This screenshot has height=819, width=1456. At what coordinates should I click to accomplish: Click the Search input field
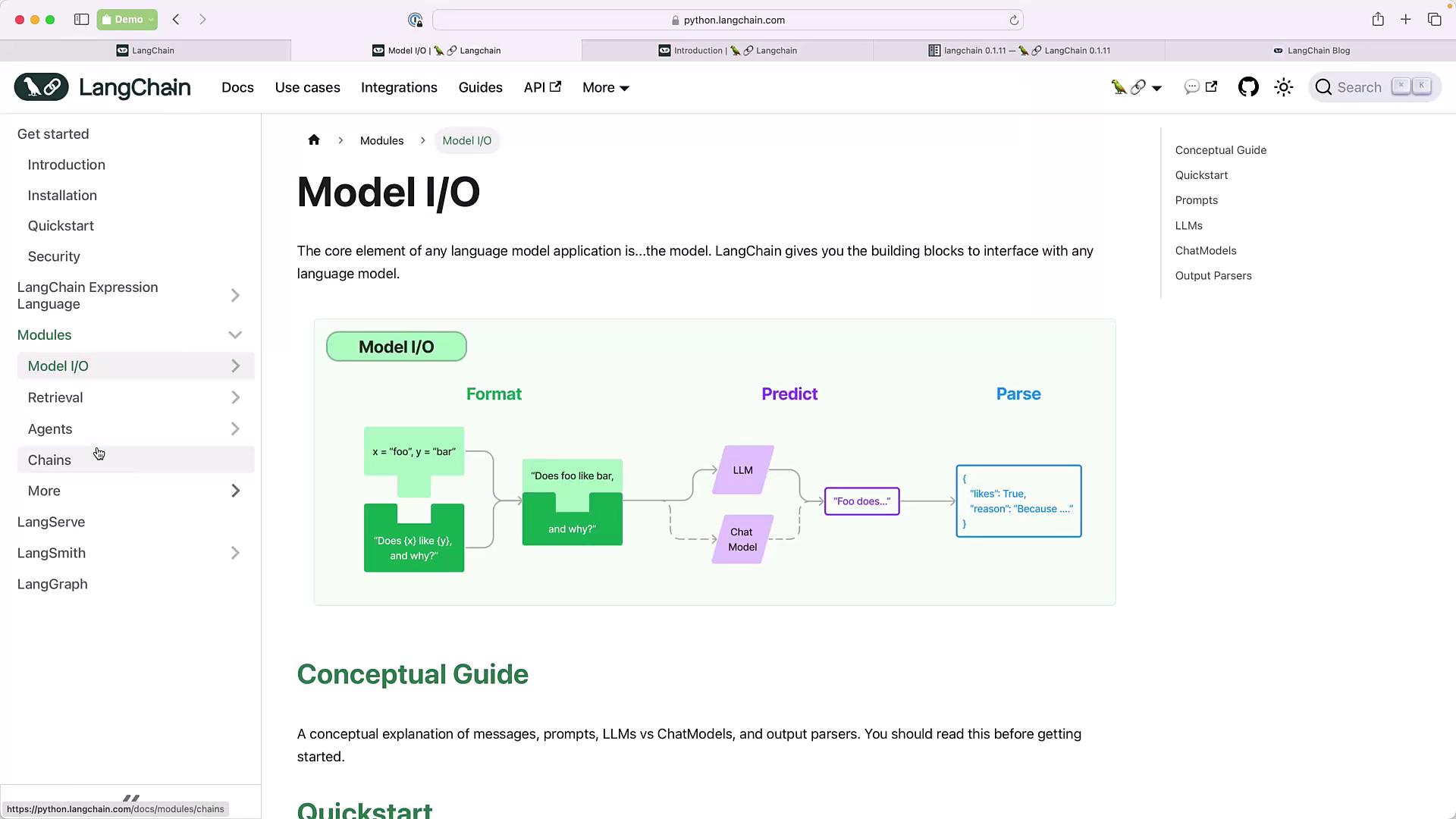coord(1358,87)
